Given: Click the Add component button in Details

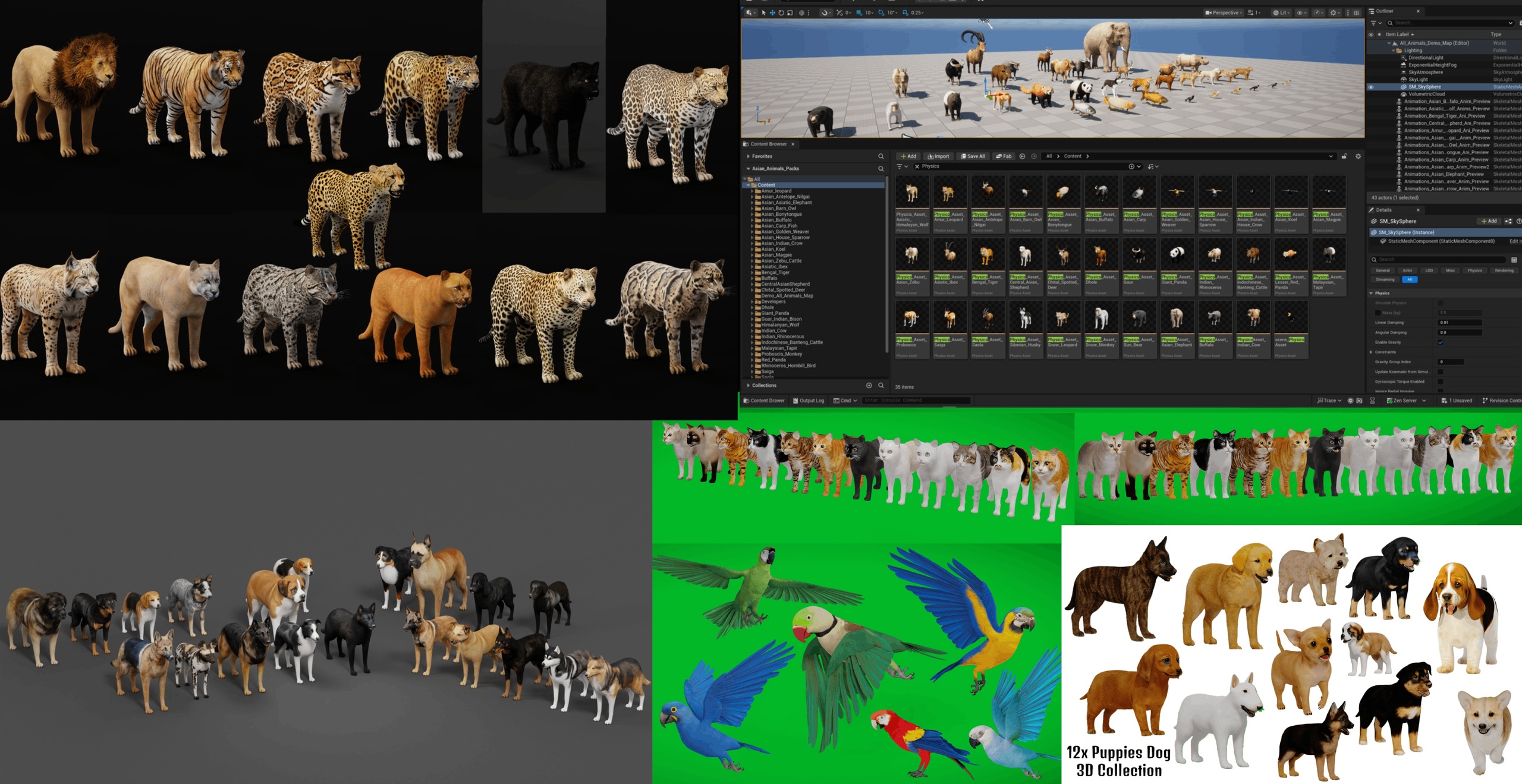Looking at the screenshot, I should click(x=1489, y=221).
